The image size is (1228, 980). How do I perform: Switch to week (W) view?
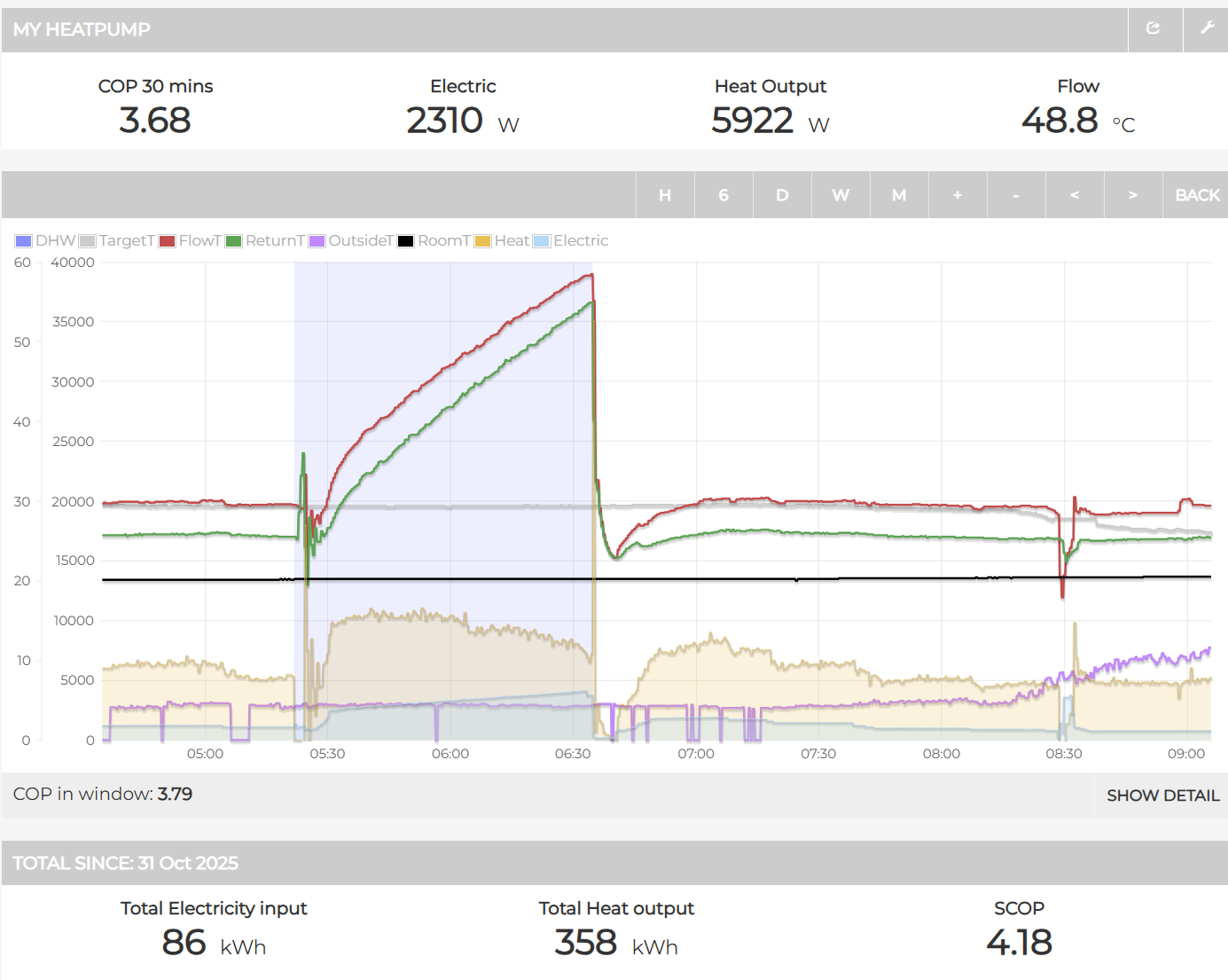841,195
